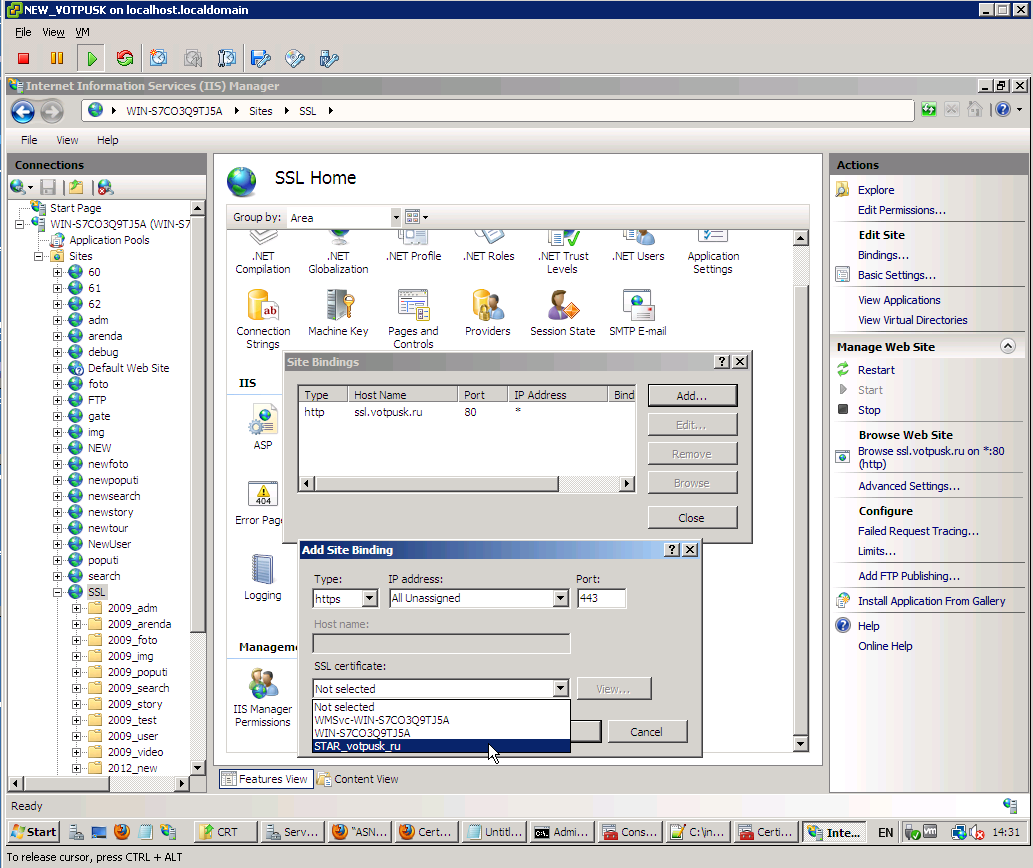Click Edit Permissions... link
Viewport: 1033px width, 868px height.
click(901, 210)
